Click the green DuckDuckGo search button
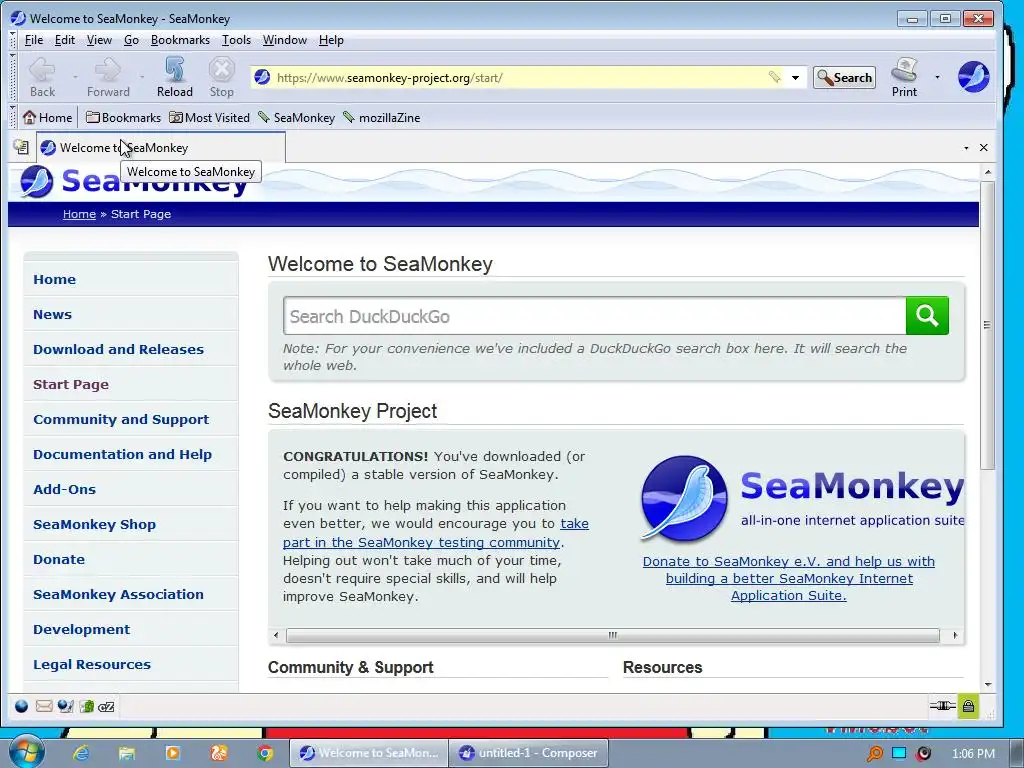The width and height of the screenshot is (1024, 768). coord(927,315)
